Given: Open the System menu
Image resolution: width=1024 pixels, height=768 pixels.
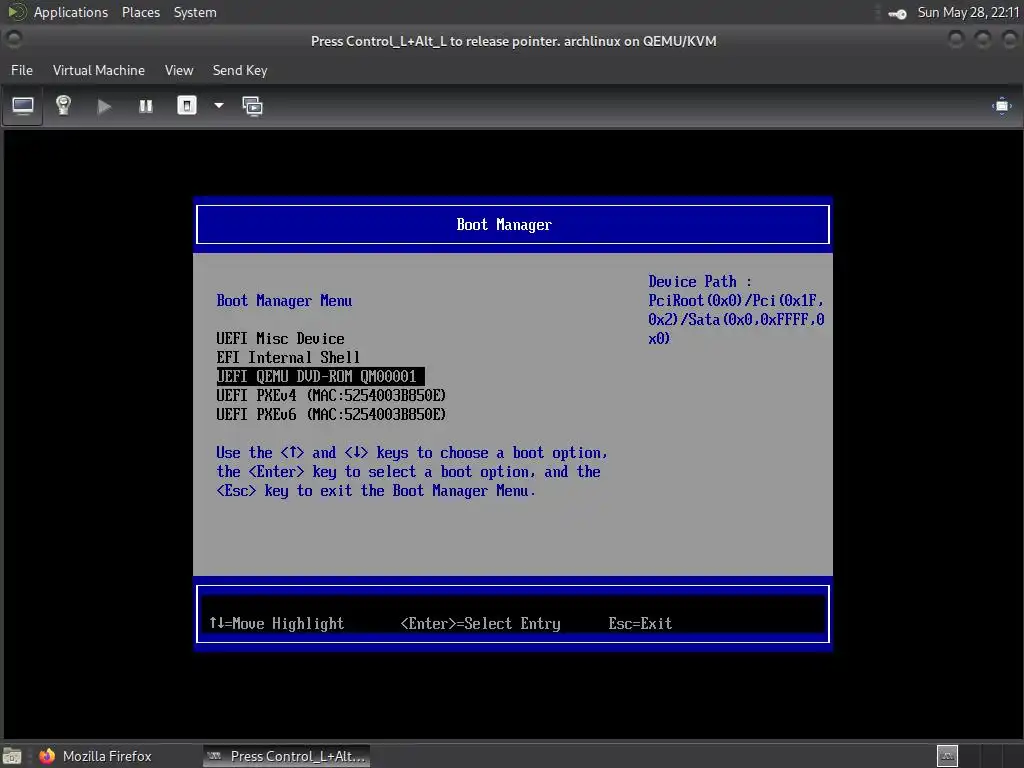Looking at the screenshot, I should pyautogui.click(x=195, y=12).
